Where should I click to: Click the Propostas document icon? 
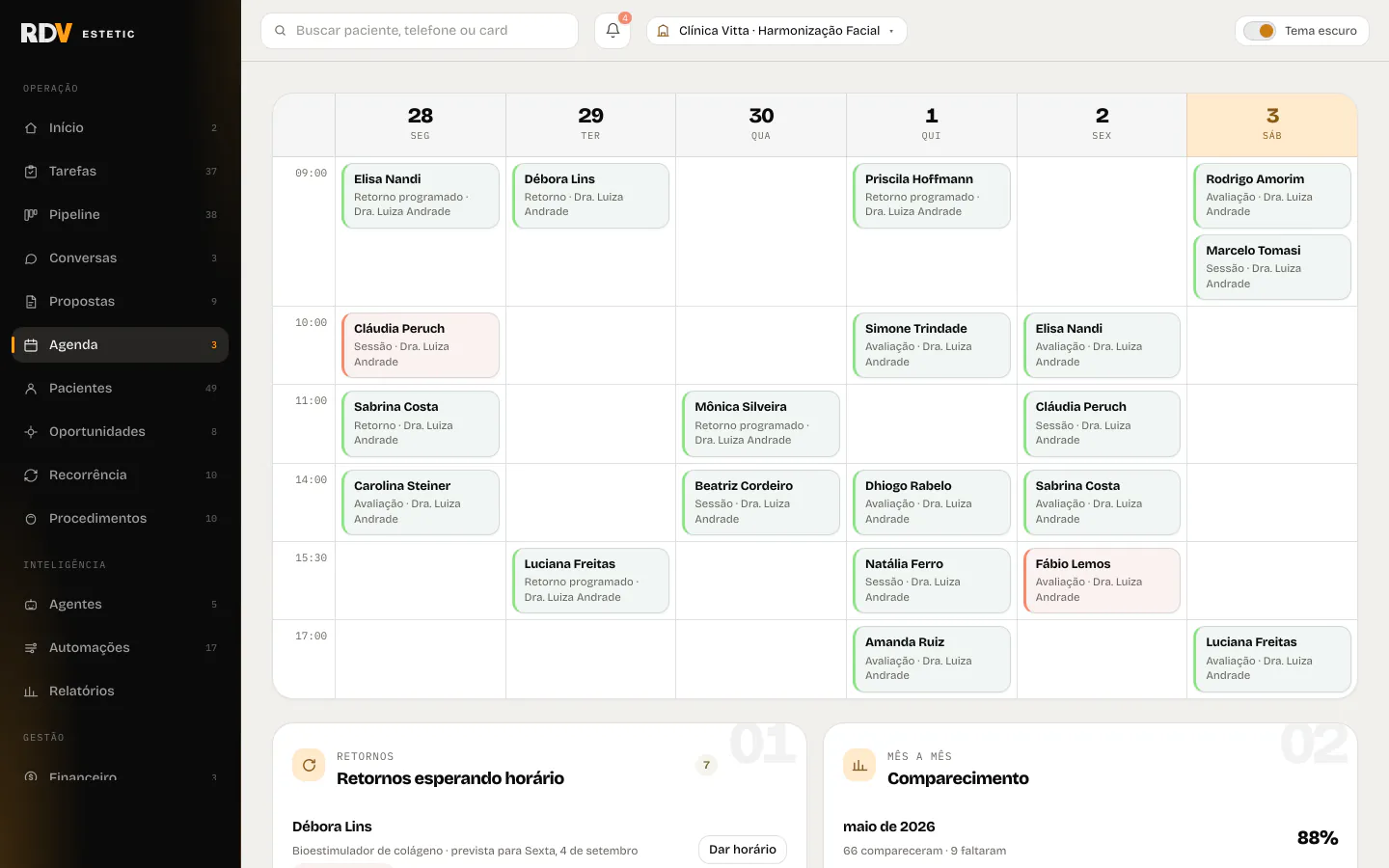coord(31,302)
